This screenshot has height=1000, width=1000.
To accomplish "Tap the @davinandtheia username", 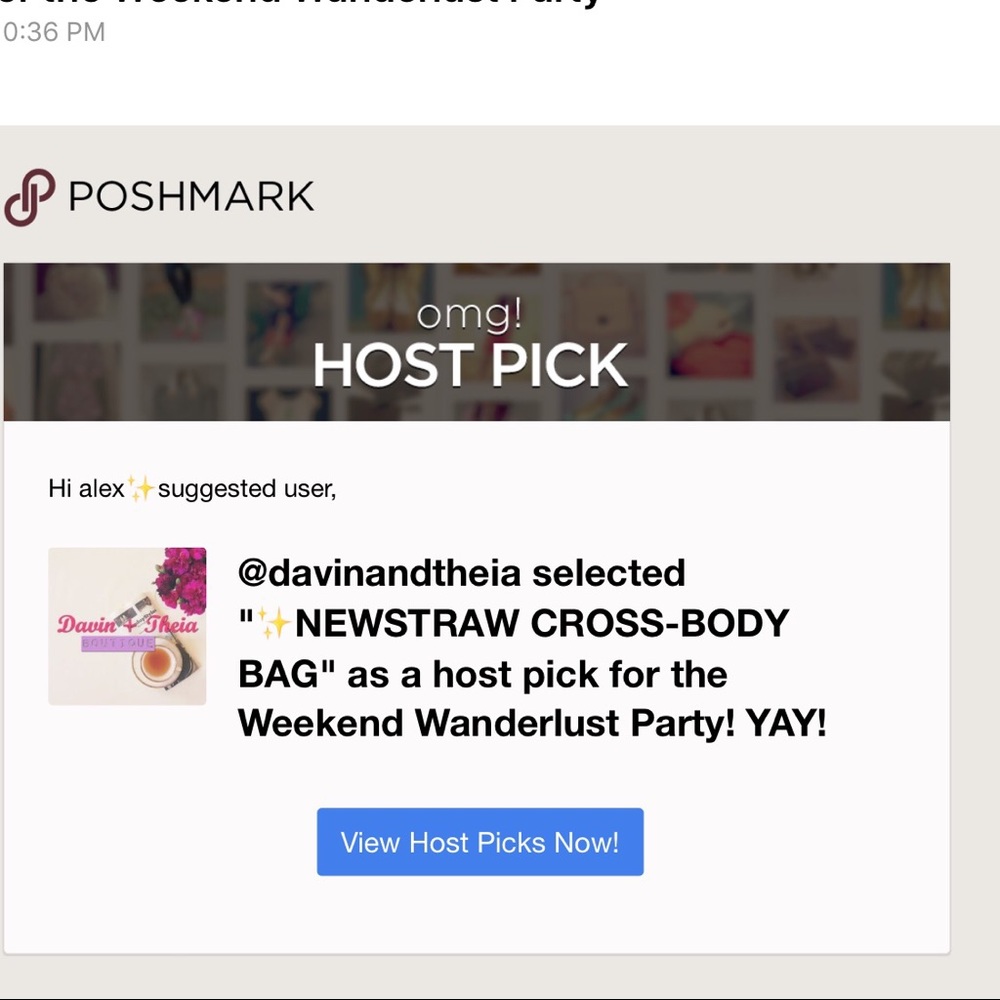I will tap(380, 573).
